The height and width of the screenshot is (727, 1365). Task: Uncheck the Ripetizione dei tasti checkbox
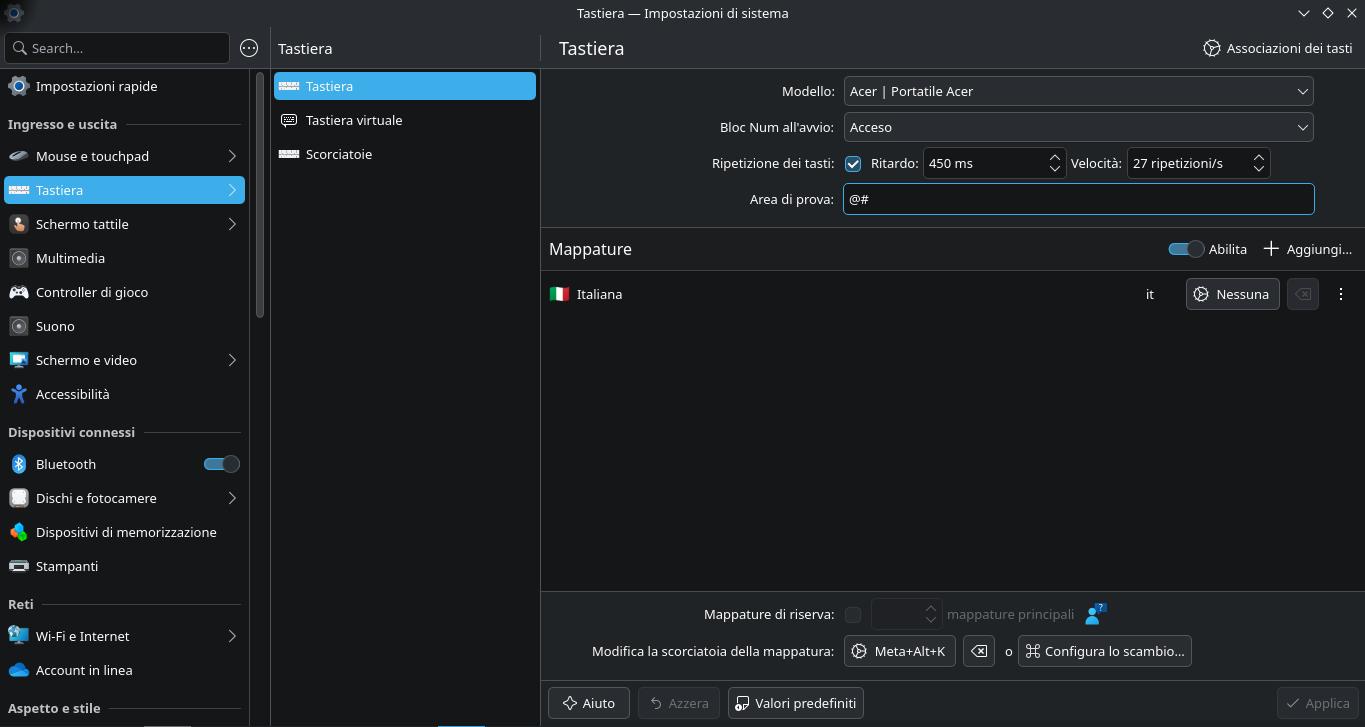pyautogui.click(x=853, y=163)
